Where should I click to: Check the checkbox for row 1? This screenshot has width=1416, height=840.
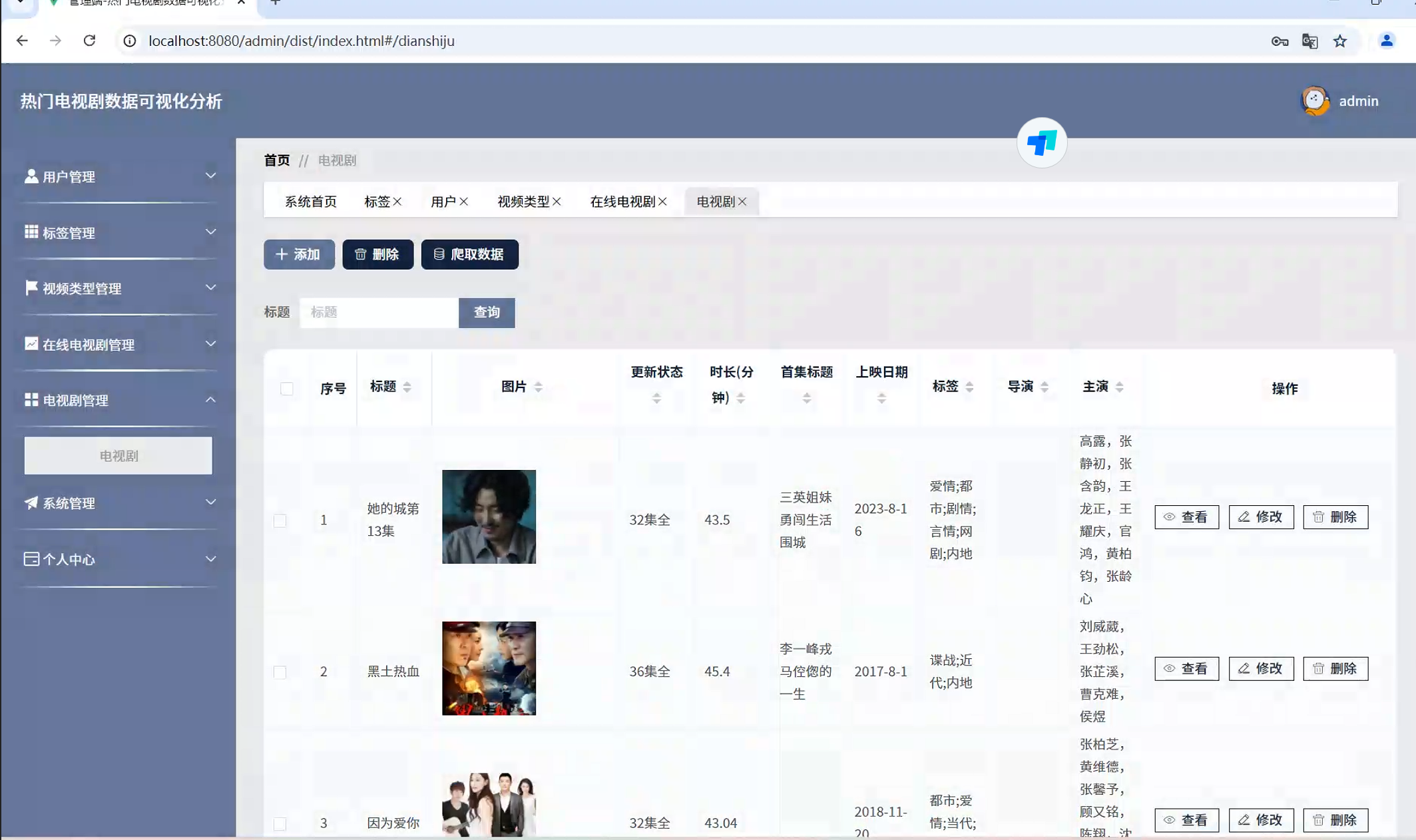(x=280, y=521)
